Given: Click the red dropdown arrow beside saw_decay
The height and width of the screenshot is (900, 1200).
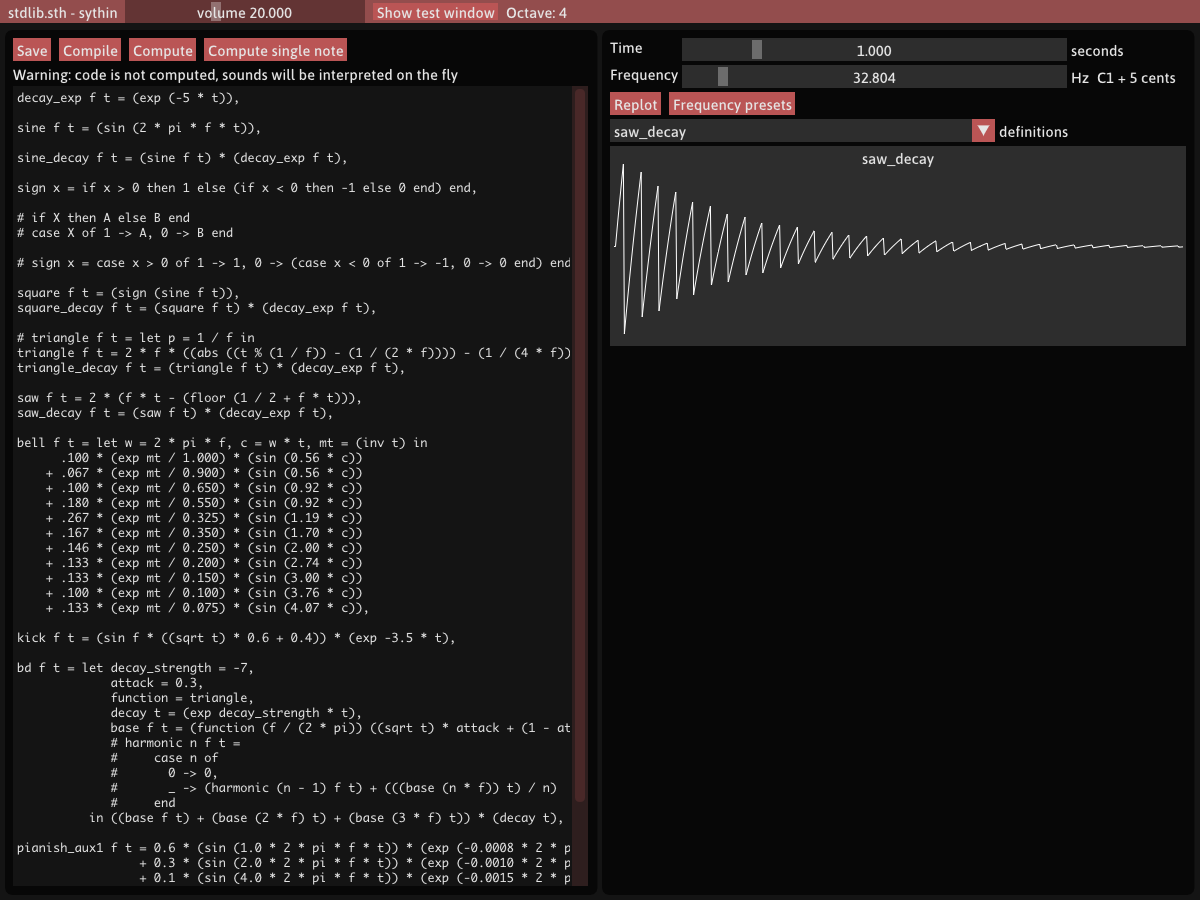Looking at the screenshot, I should tap(983, 131).
